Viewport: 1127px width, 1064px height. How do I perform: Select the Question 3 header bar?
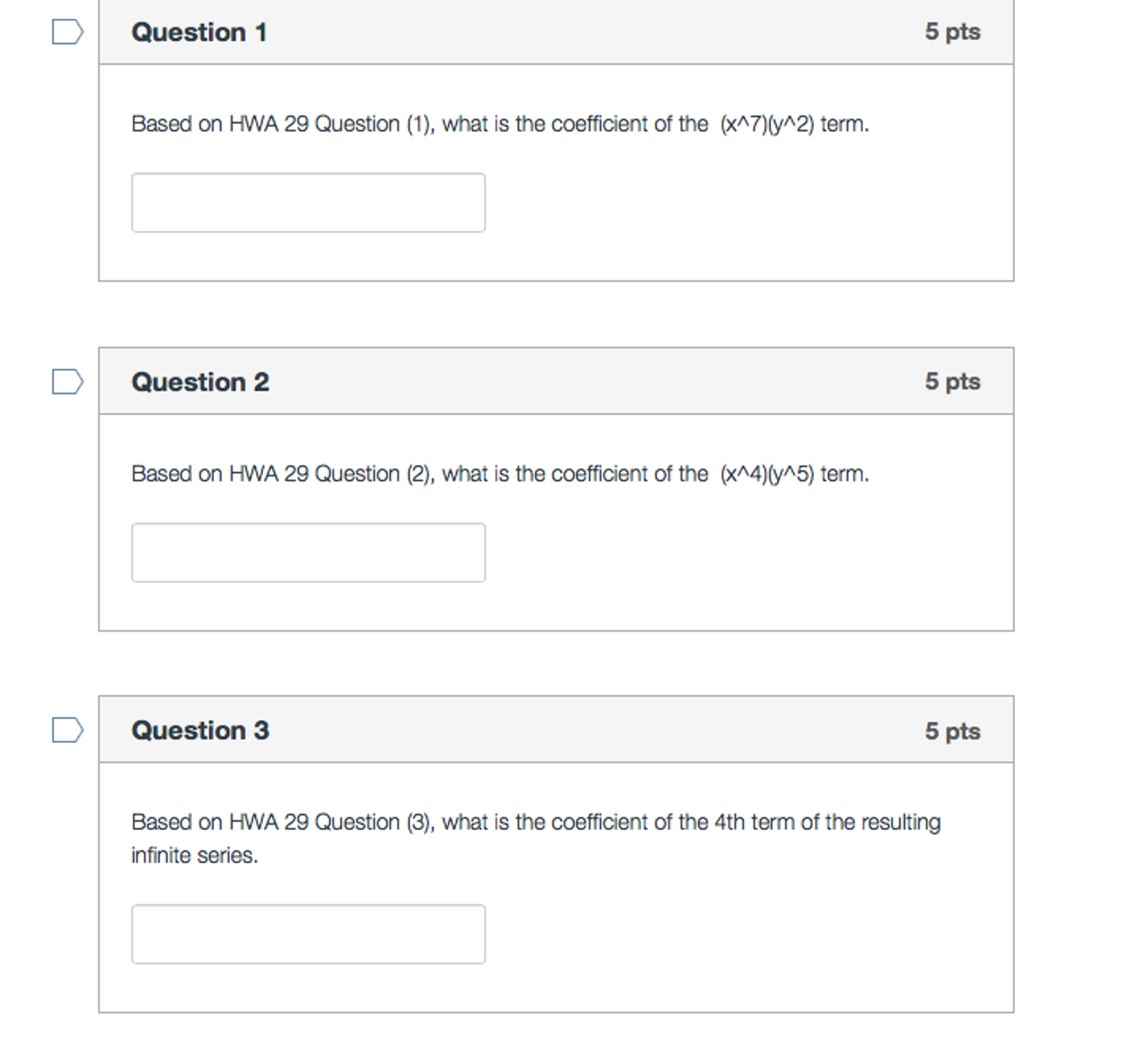click(556, 732)
